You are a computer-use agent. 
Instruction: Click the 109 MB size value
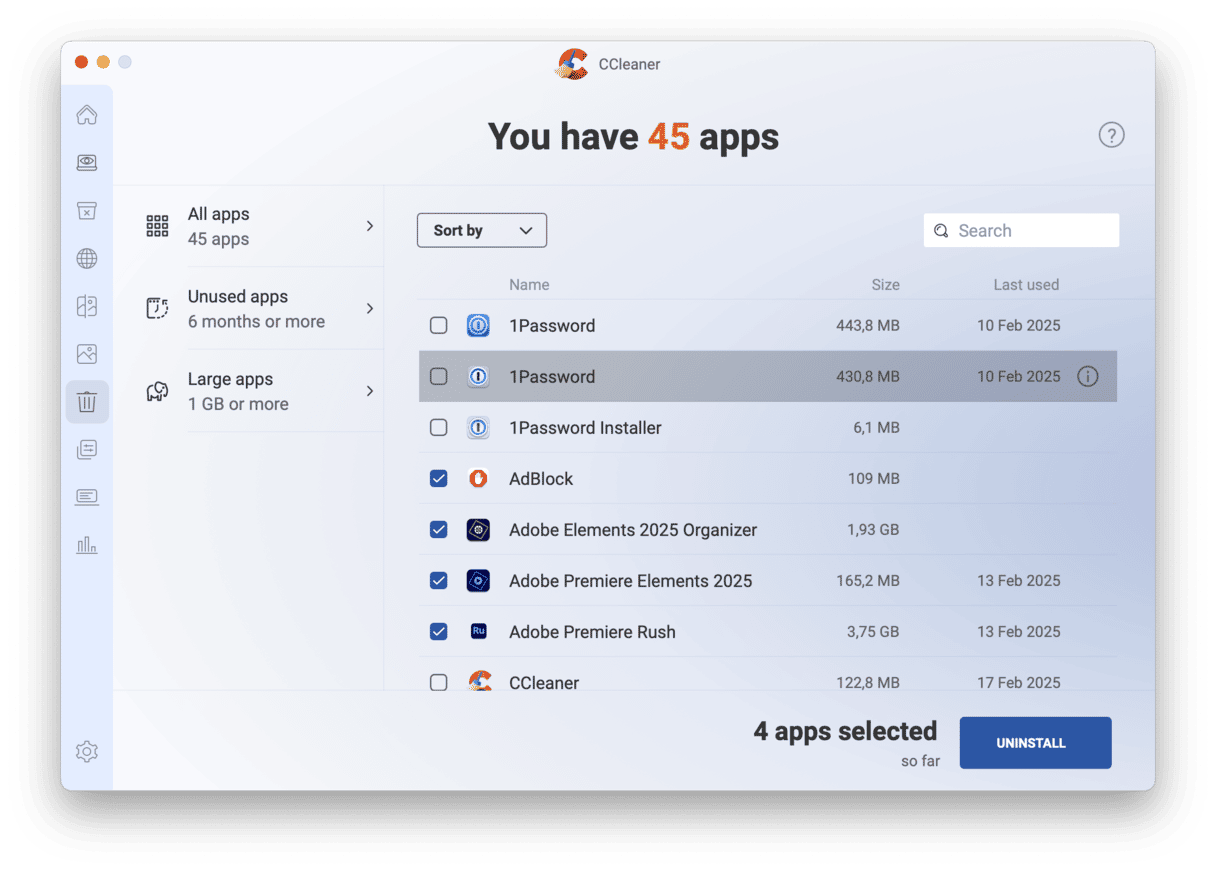(x=874, y=479)
